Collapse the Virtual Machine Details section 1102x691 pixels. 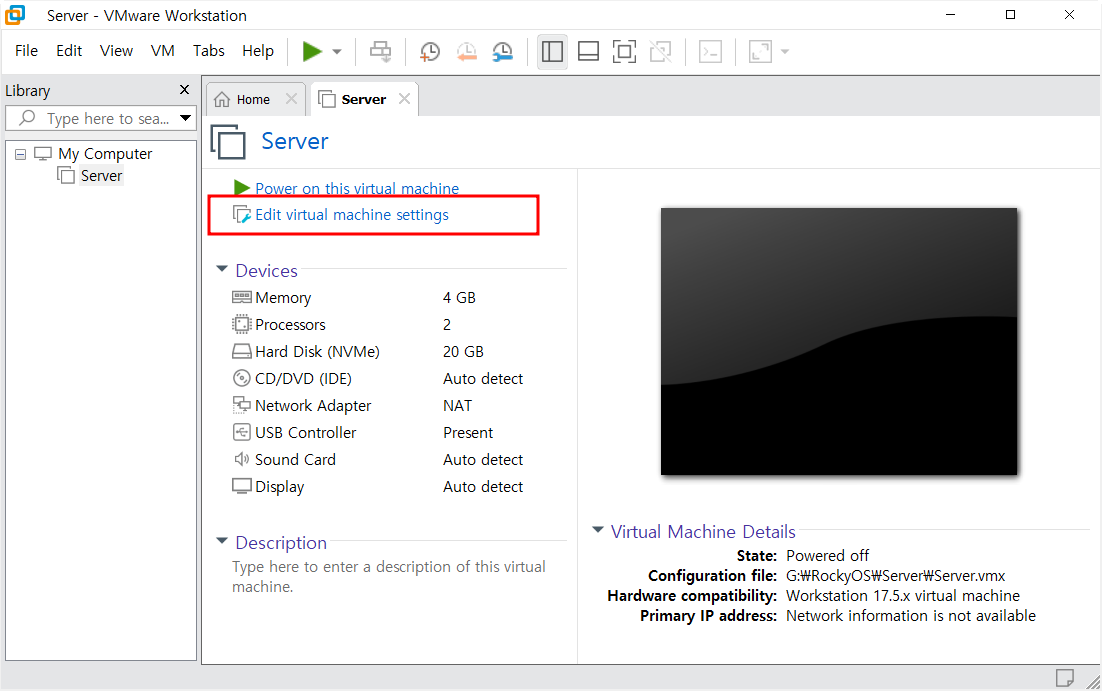597,530
